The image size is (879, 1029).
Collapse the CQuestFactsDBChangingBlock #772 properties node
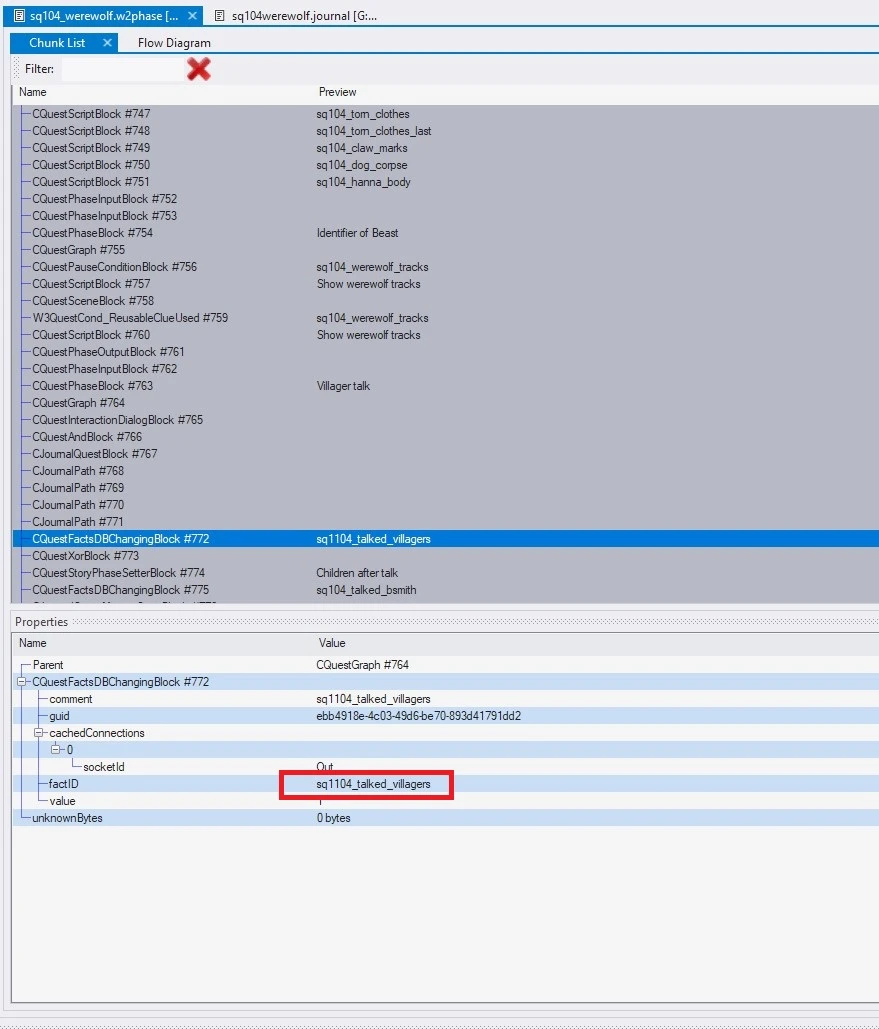(x=22, y=682)
